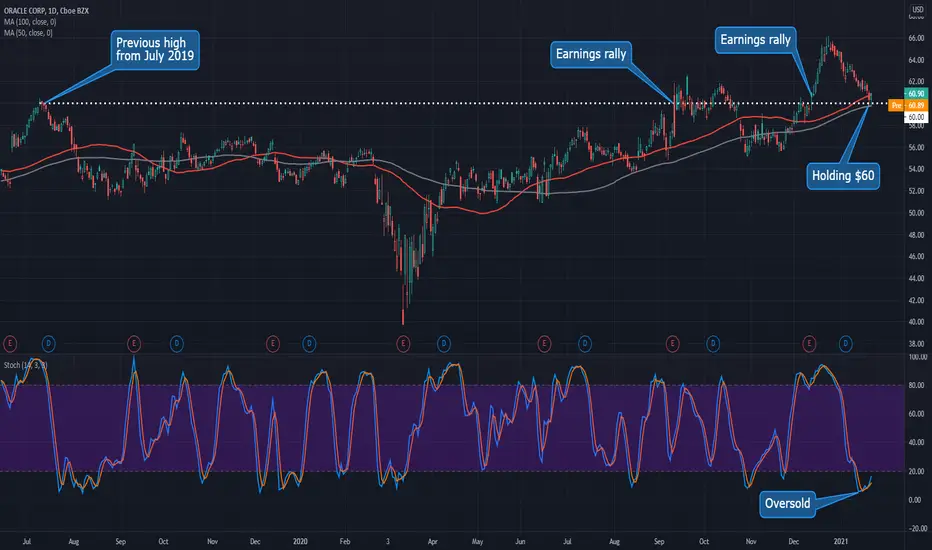Click the January 2021 dividend marker
The width and height of the screenshot is (932, 550).
(845, 343)
